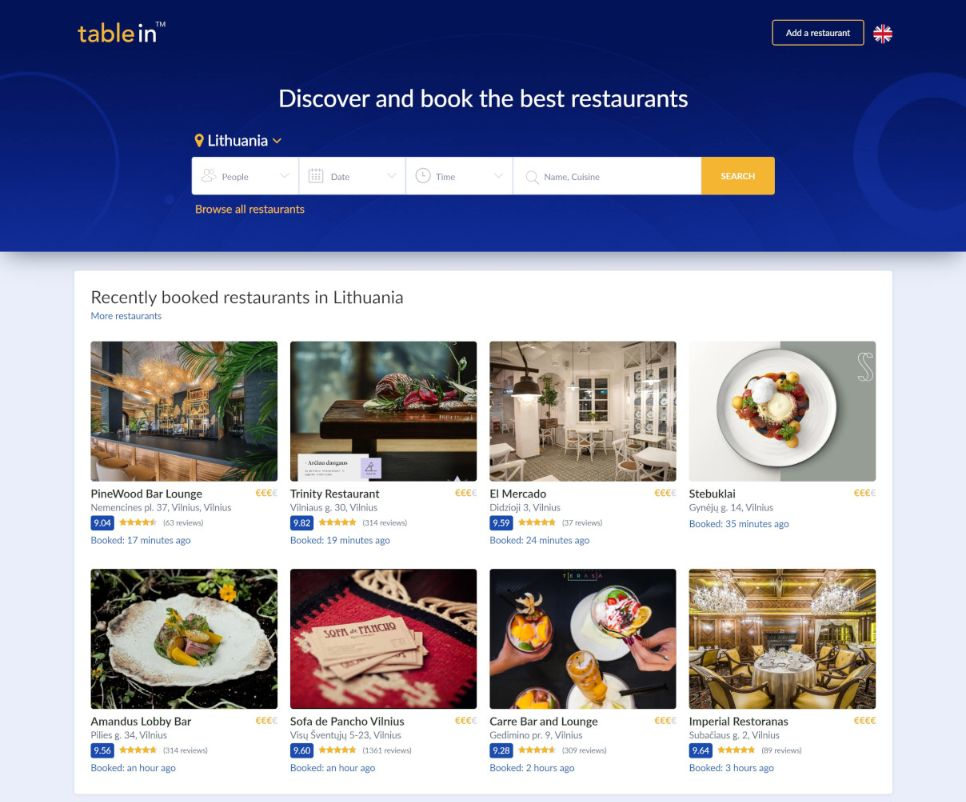Click the magnifier icon in Name, Cuisine field

tap(531, 177)
